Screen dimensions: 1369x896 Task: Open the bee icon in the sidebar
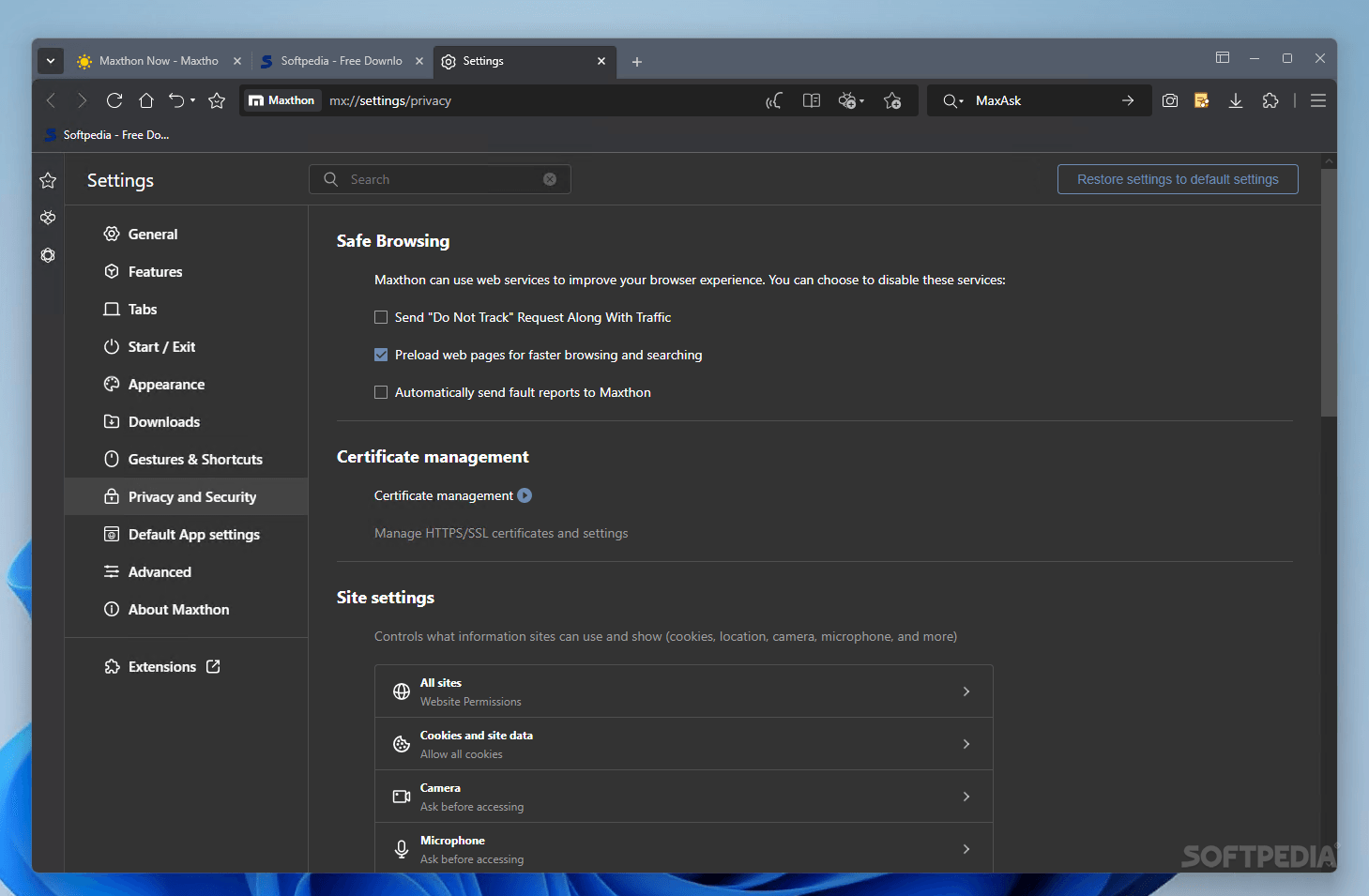point(47,218)
